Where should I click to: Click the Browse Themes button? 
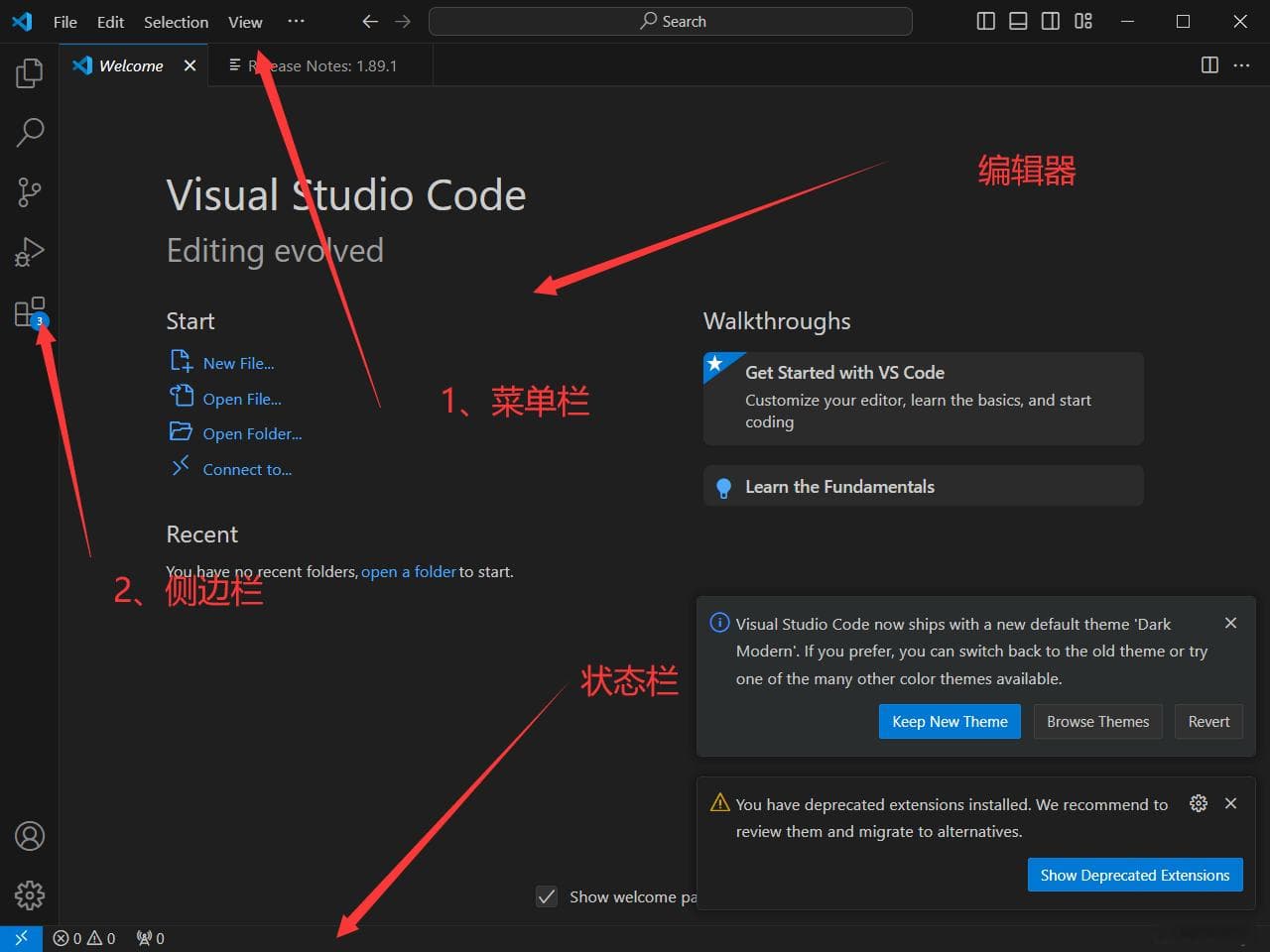(1097, 721)
